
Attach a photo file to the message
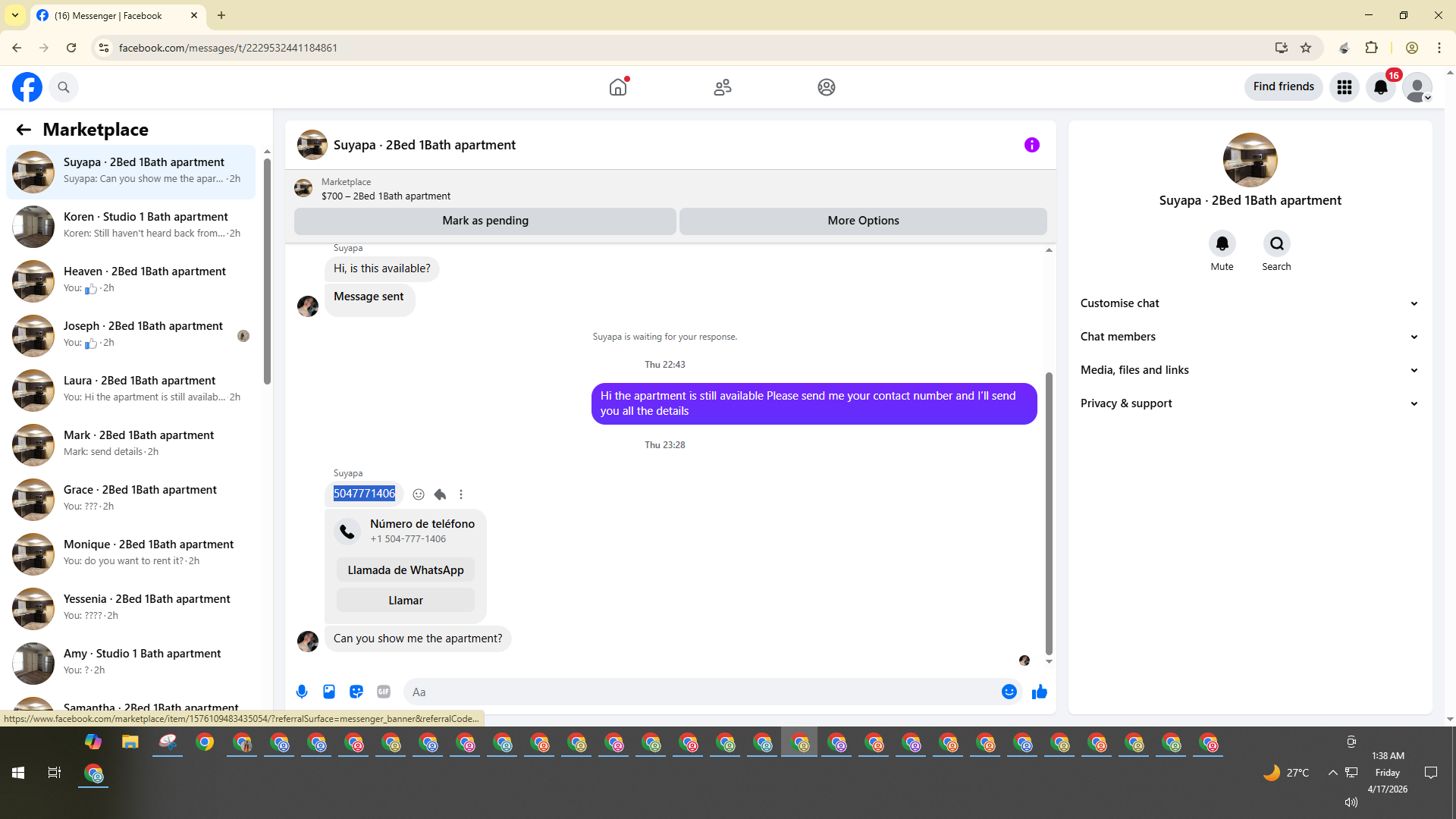[329, 692]
